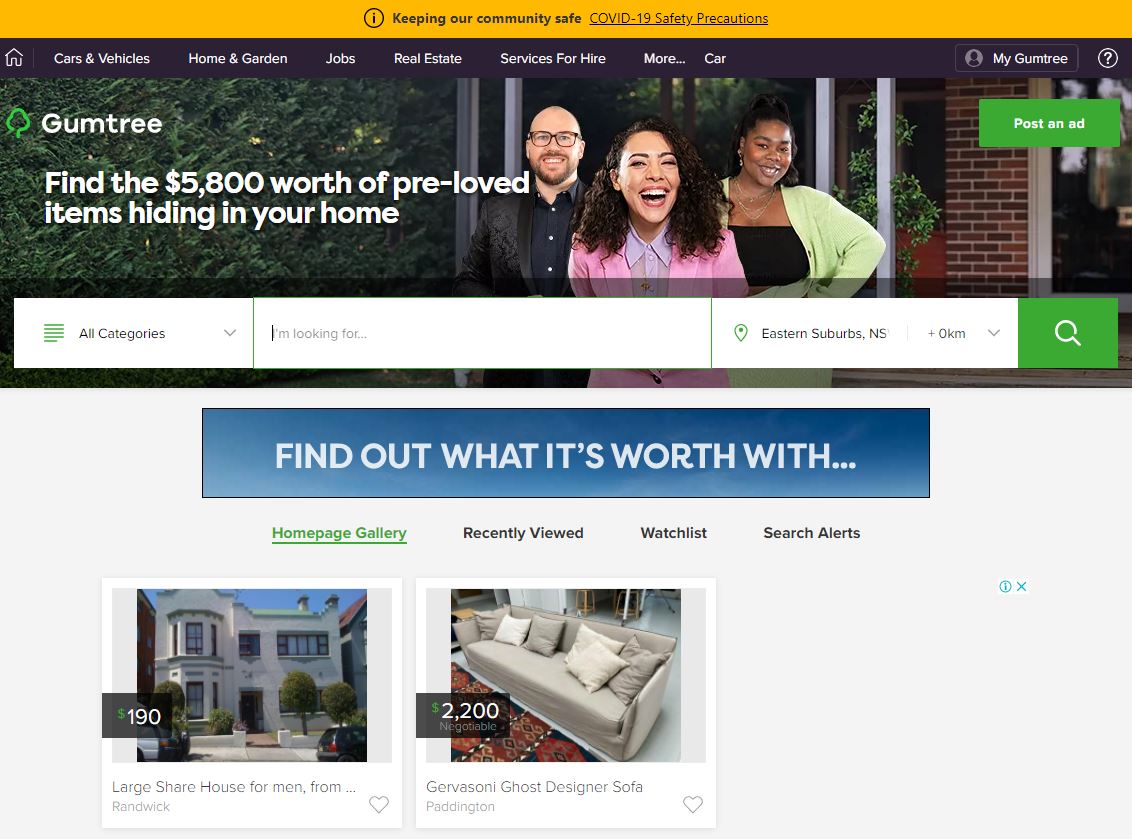
Task: Open the +0km distance dropdown
Action: point(963,333)
